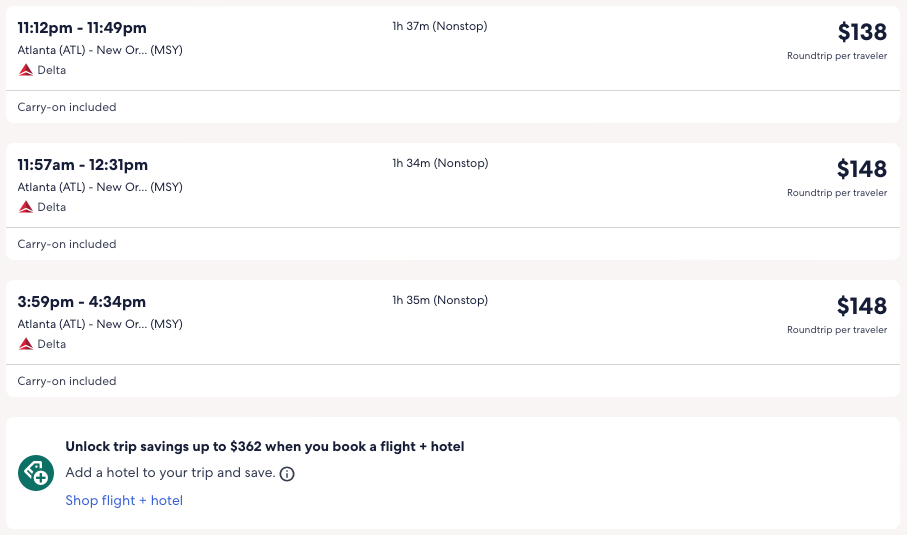
Task: Click the Delta logo on the 11:57am flight
Action: [26, 207]
